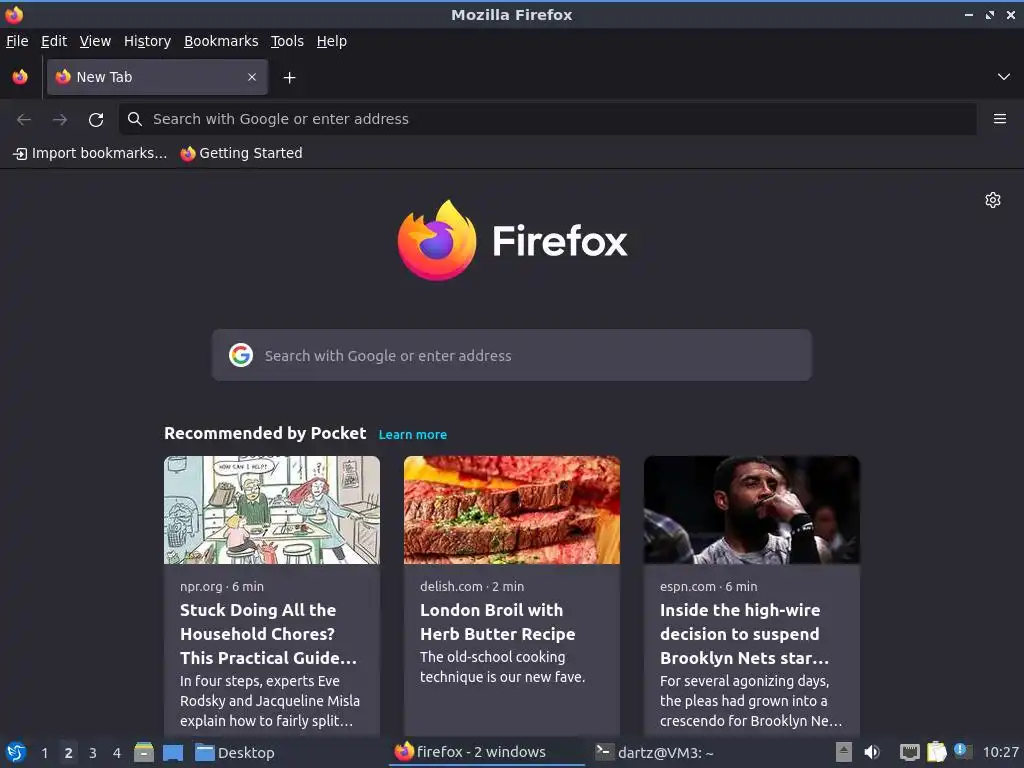1024x768 pixels.
Task: Select firefox - 2 windows taskbar entry
Action: (x=488, y=752)
